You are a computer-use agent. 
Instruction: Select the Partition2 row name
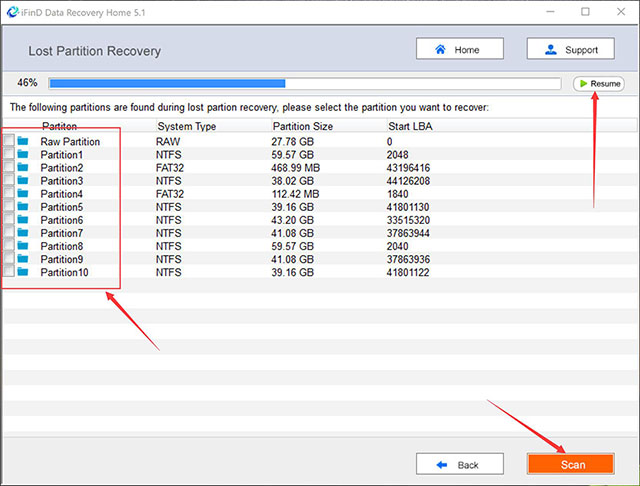click(x=61, y=168)
